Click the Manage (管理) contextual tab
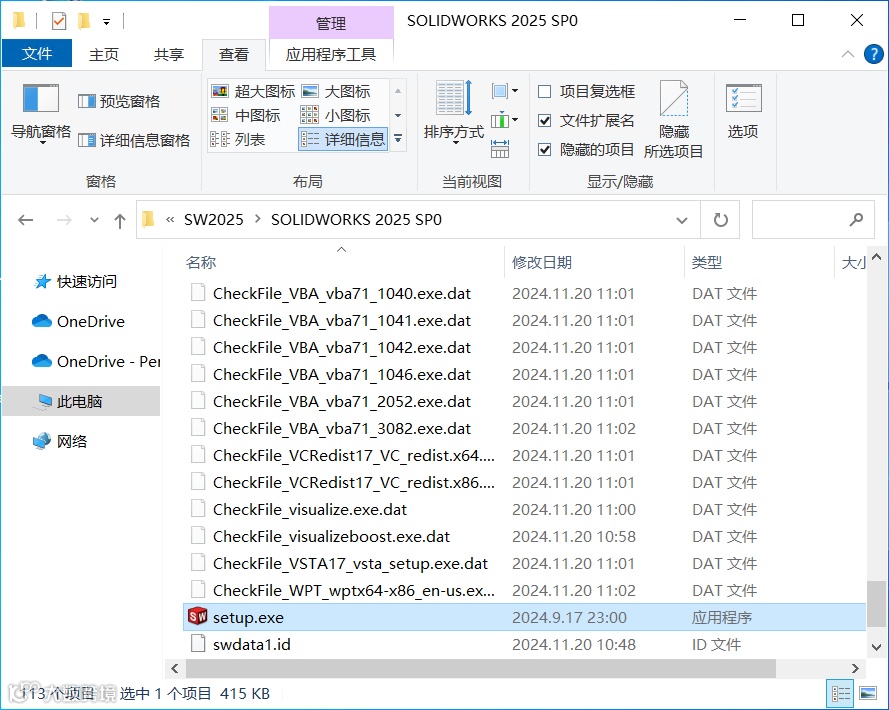The height and width of the screenshot is (710, 889). coord(331,23)
